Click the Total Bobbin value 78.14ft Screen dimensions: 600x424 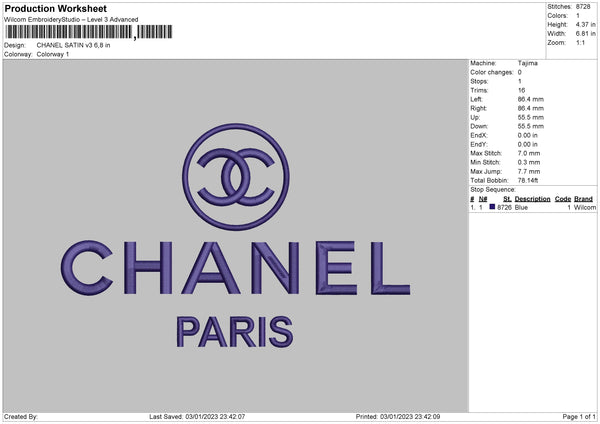528,180
